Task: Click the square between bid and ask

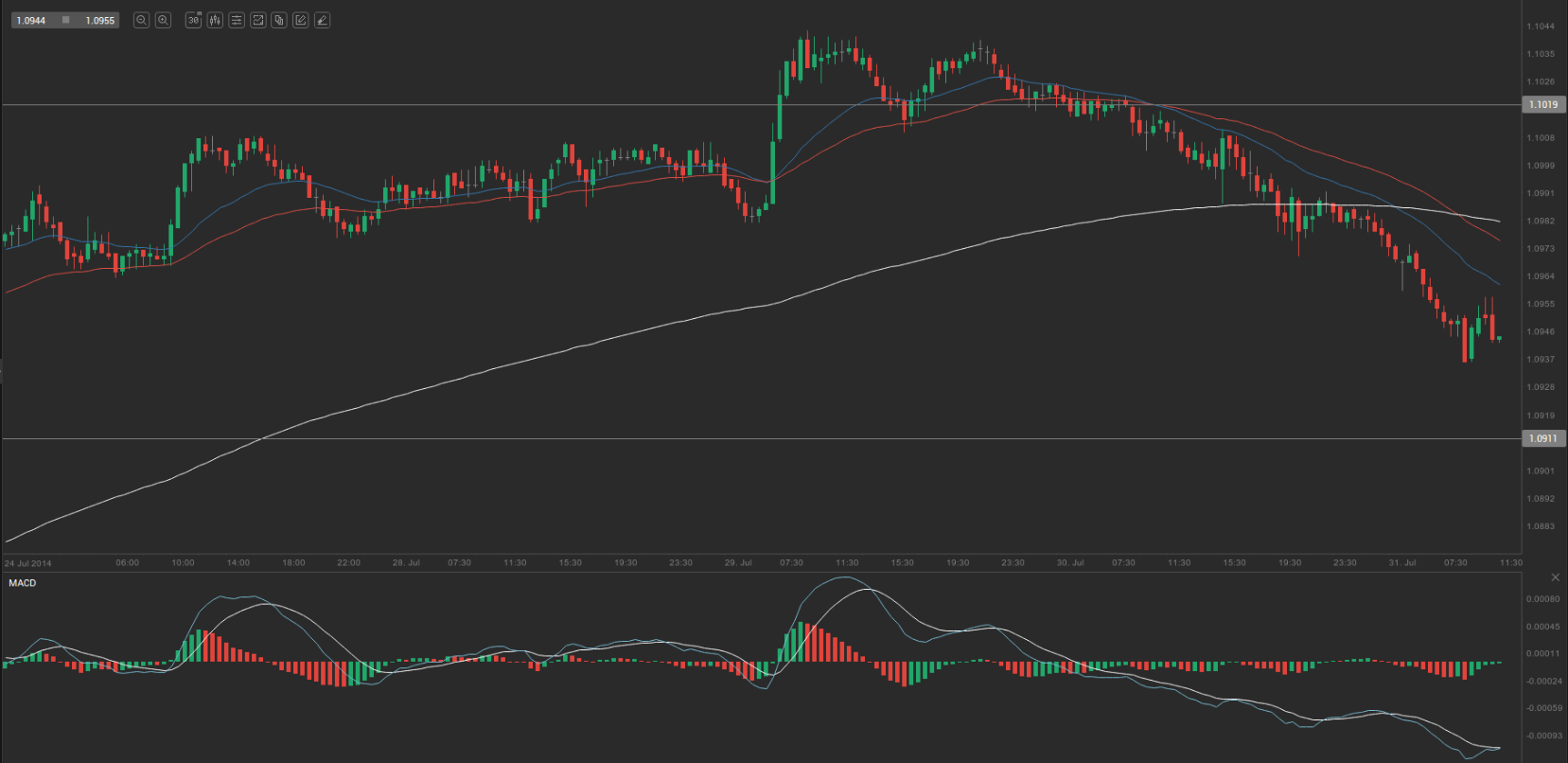Action: click(x=65, y=20)
